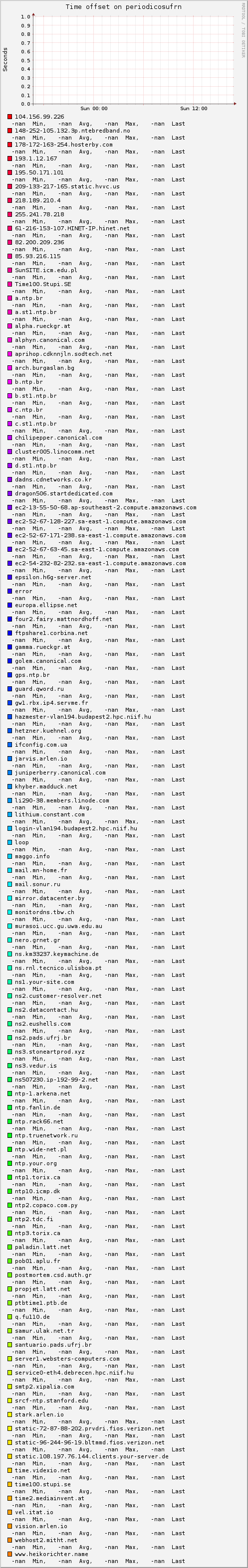The image size is (248, 1568).
Task: Select the yellow swatch next to srcf-ntp.stanford.edu
Action: coord(10,1400)
